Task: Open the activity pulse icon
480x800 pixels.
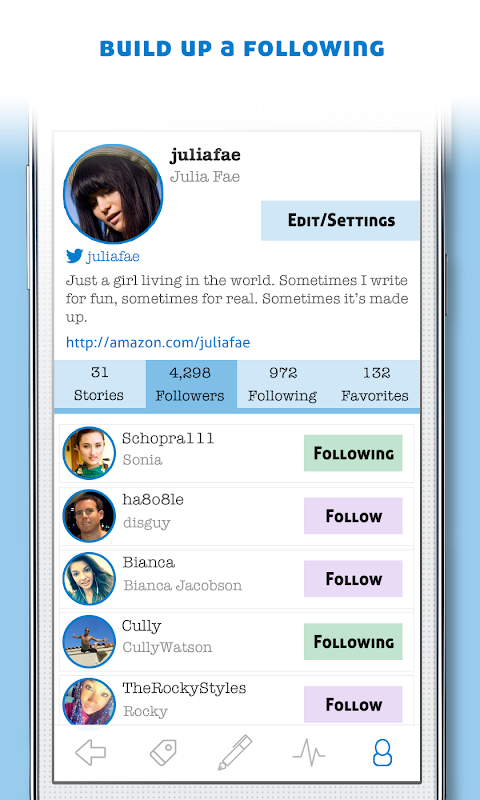Action: (x=308, y=752)
